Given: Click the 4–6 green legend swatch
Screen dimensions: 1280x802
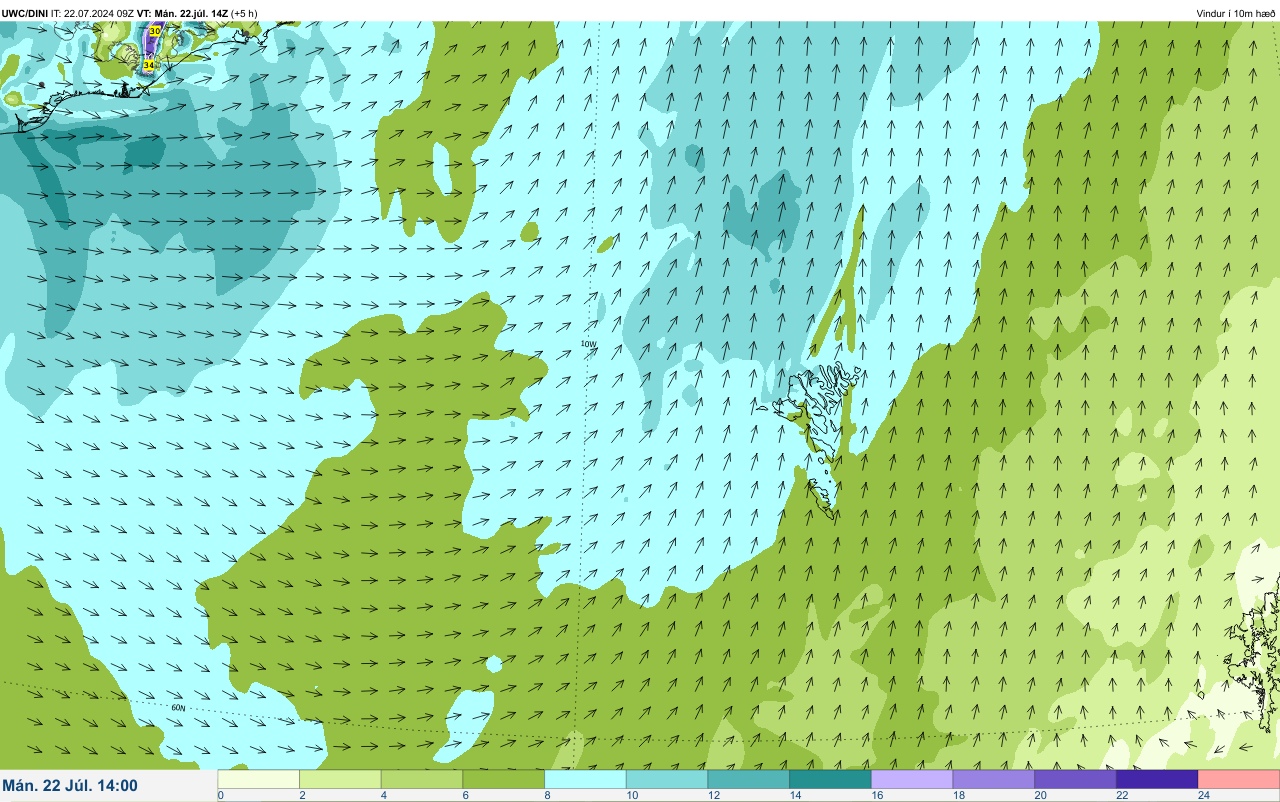Looking at the screenshot, I should coord(423,779).
